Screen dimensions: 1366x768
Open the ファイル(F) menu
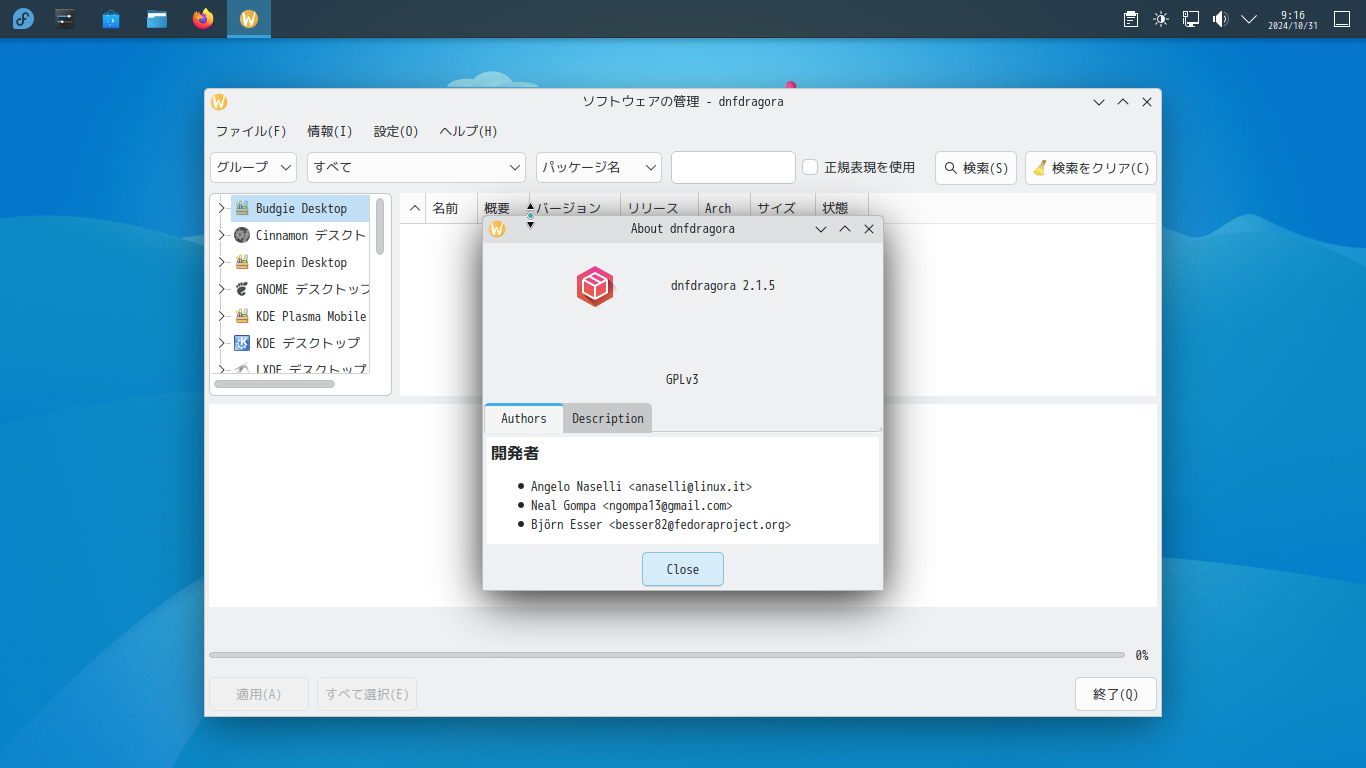[x=251, y=131]
